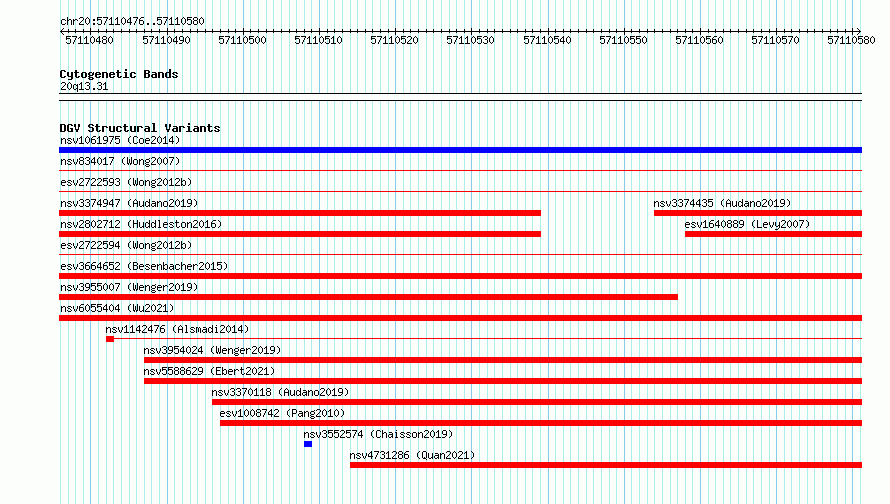Click ruler position 57110580
This screenshot has width=890, height=504.
[851, 40]
